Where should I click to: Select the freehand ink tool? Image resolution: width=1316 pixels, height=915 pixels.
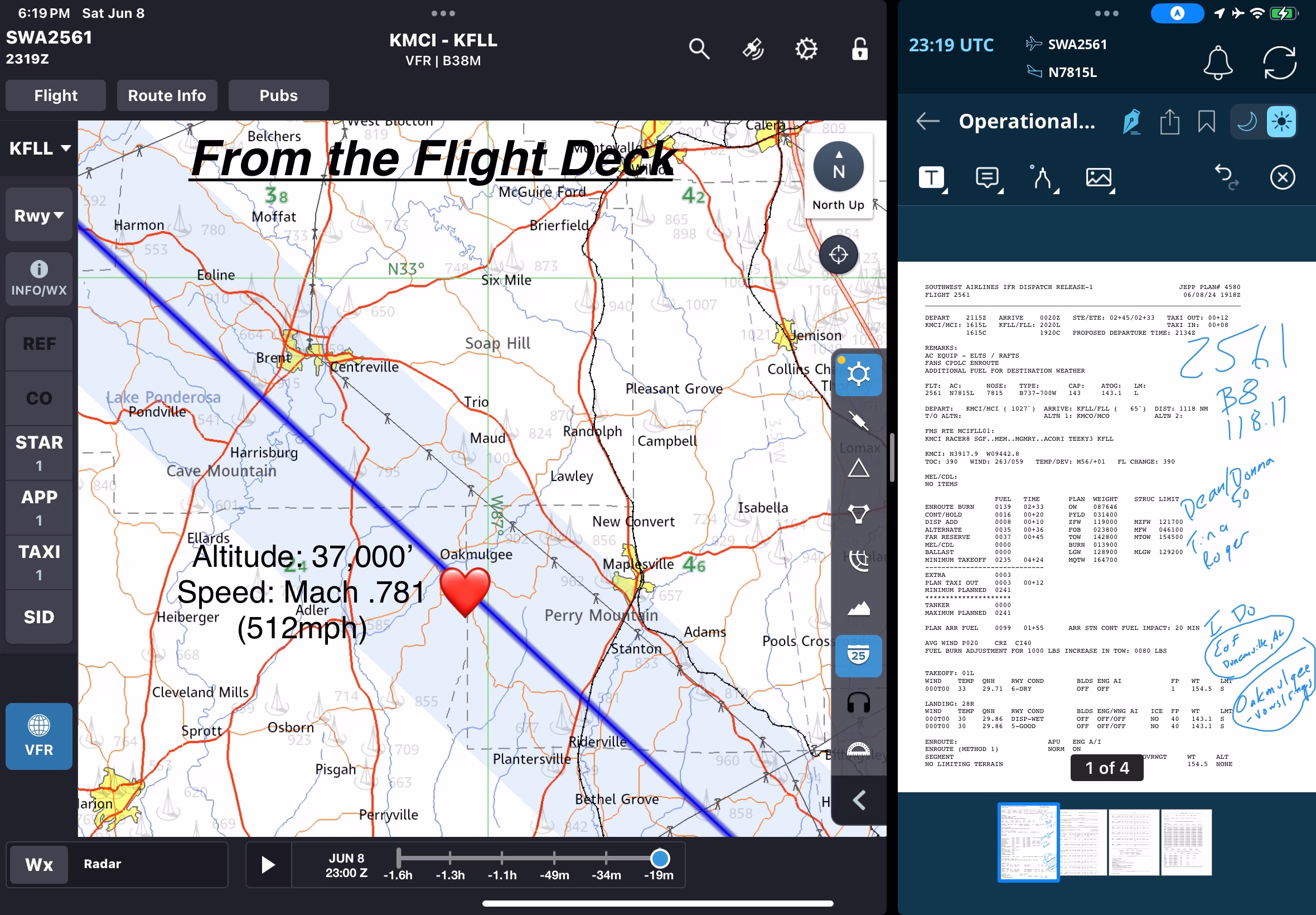pos(1042,177)
